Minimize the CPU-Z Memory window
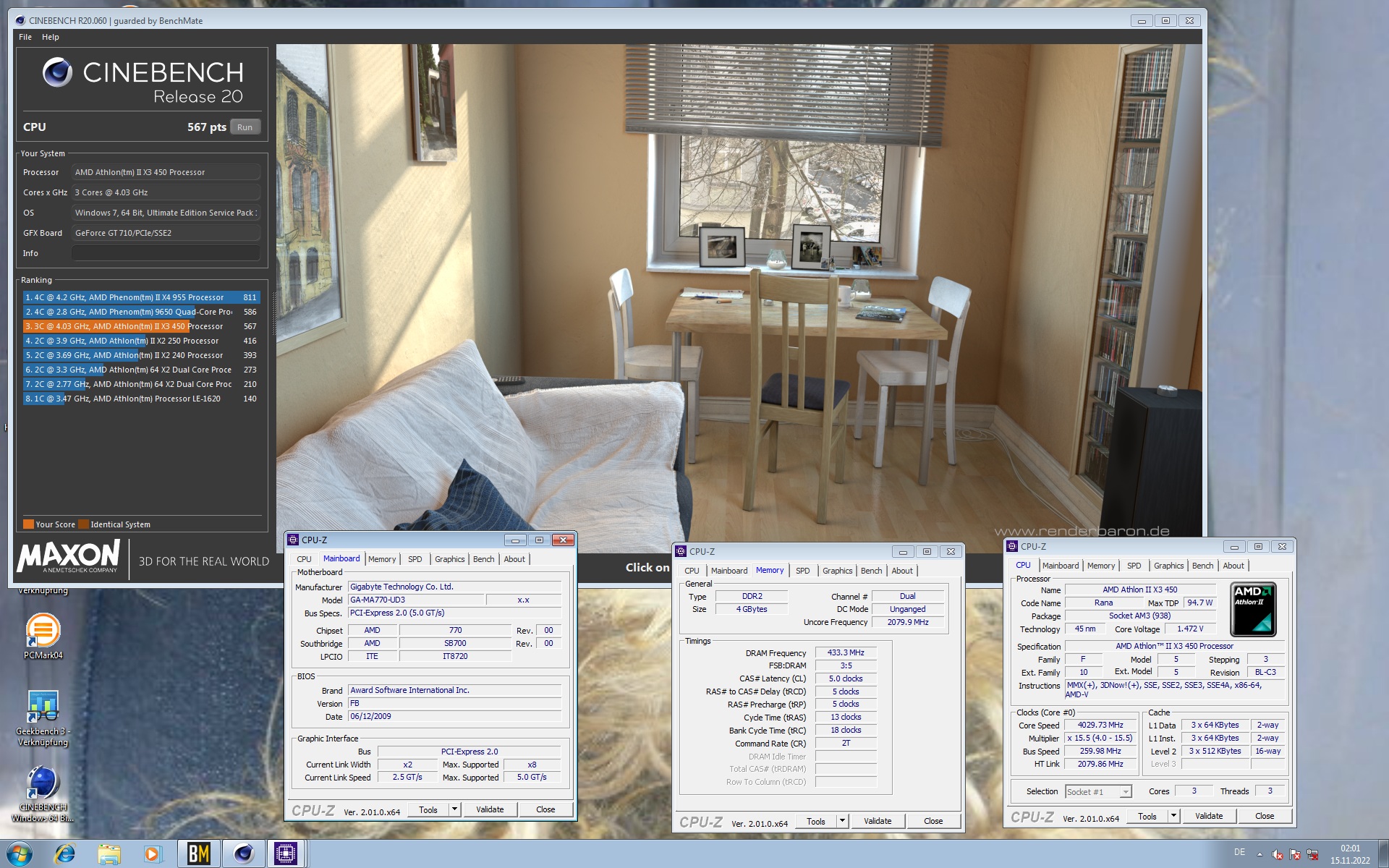The height and width of the screenshot is (868, 1389). (x=903, y=551)
